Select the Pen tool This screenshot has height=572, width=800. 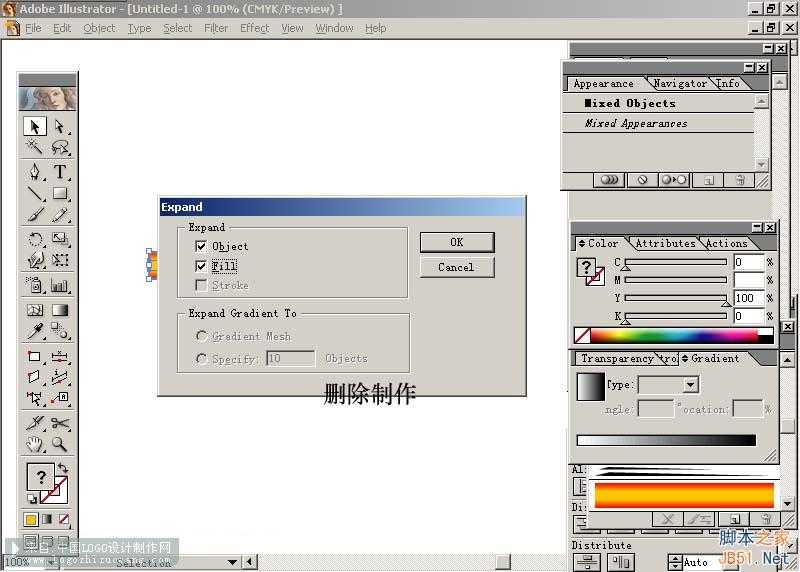(x=35, y=172)
